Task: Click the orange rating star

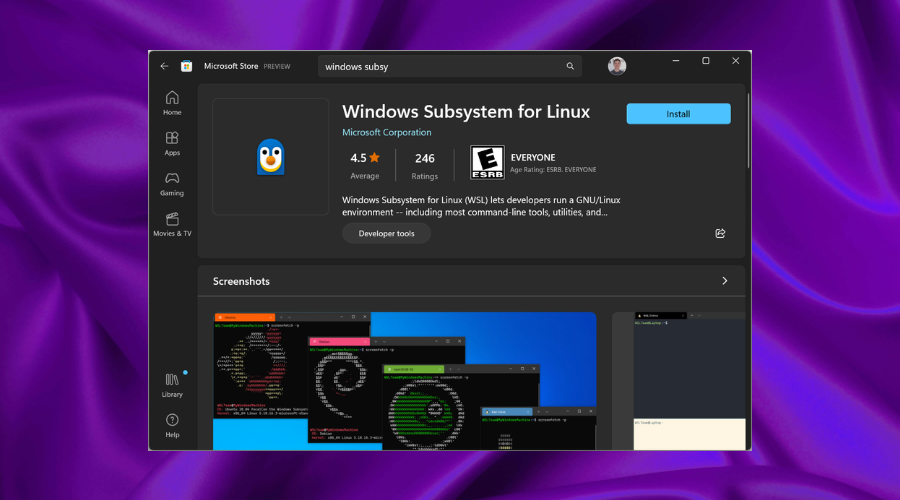Action: pos(374,157)
